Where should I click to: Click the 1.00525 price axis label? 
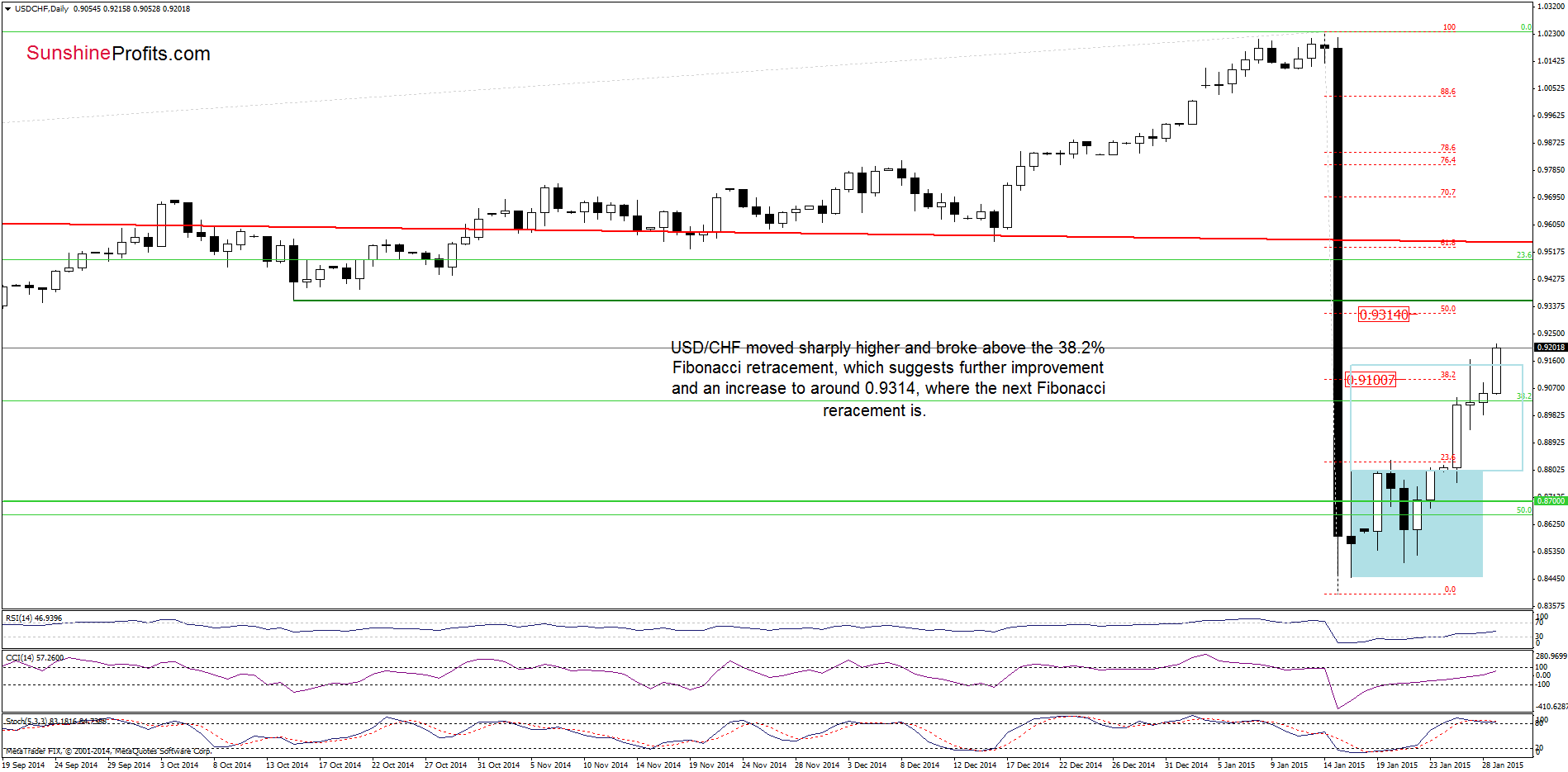click(1551, 88)
